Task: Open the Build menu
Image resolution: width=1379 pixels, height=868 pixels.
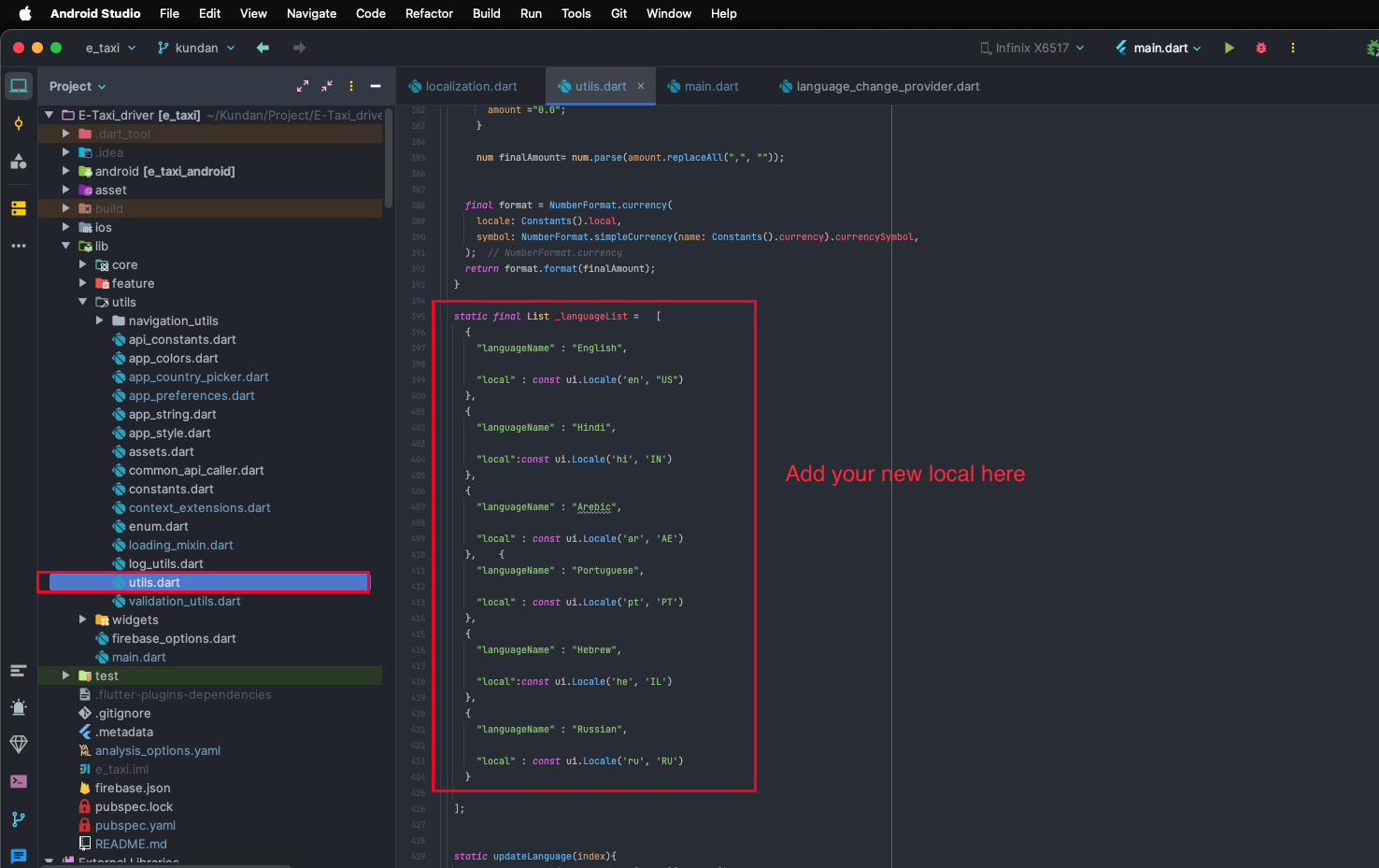Action: pos(487,13)
